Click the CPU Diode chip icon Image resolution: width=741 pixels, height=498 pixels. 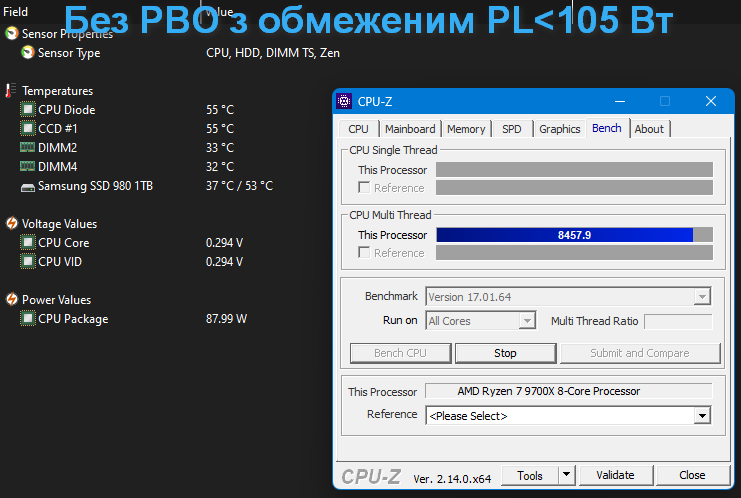click(x=28, y=110)
